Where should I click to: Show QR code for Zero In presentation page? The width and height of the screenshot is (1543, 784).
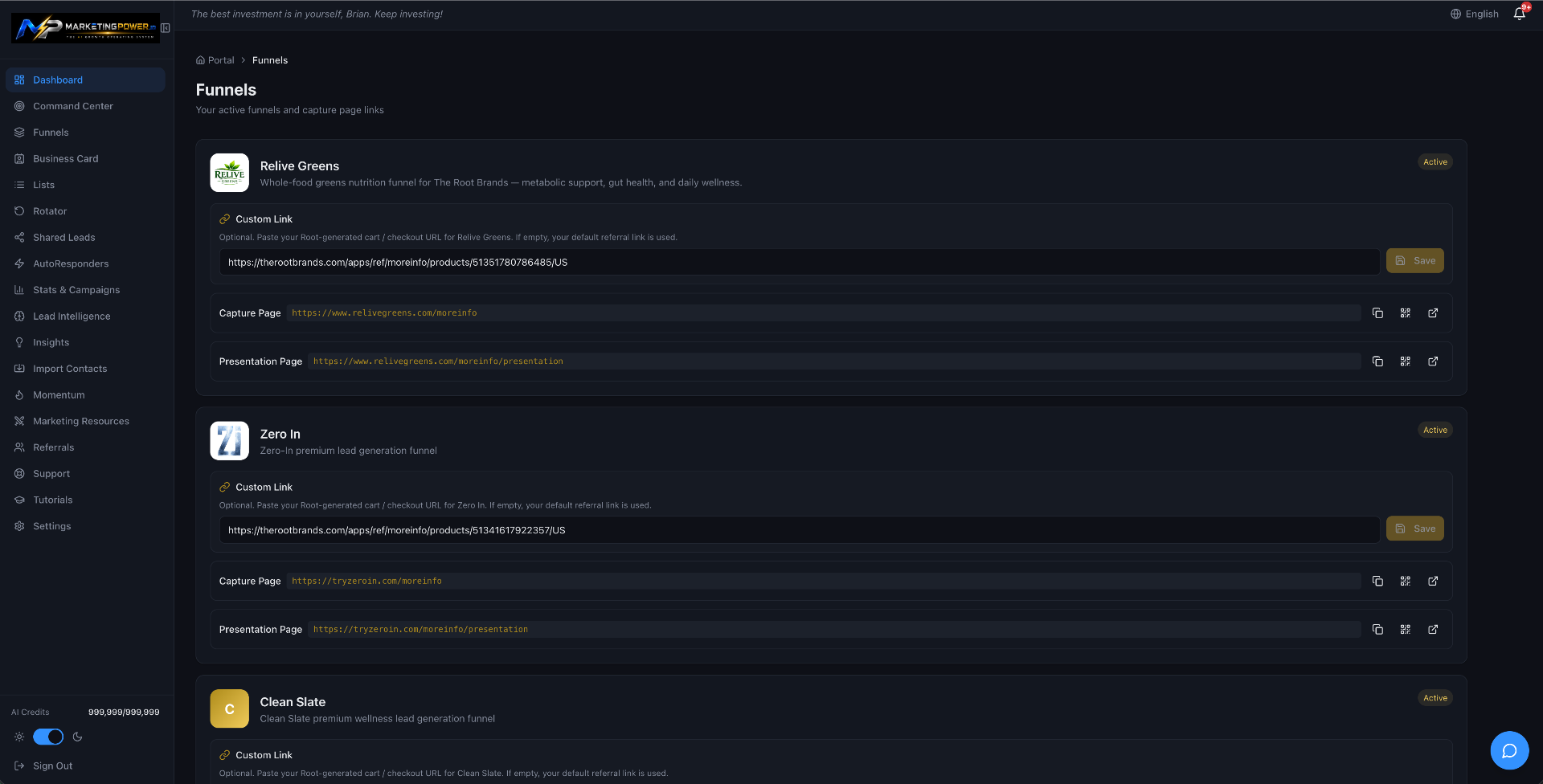coord(1405,630)
